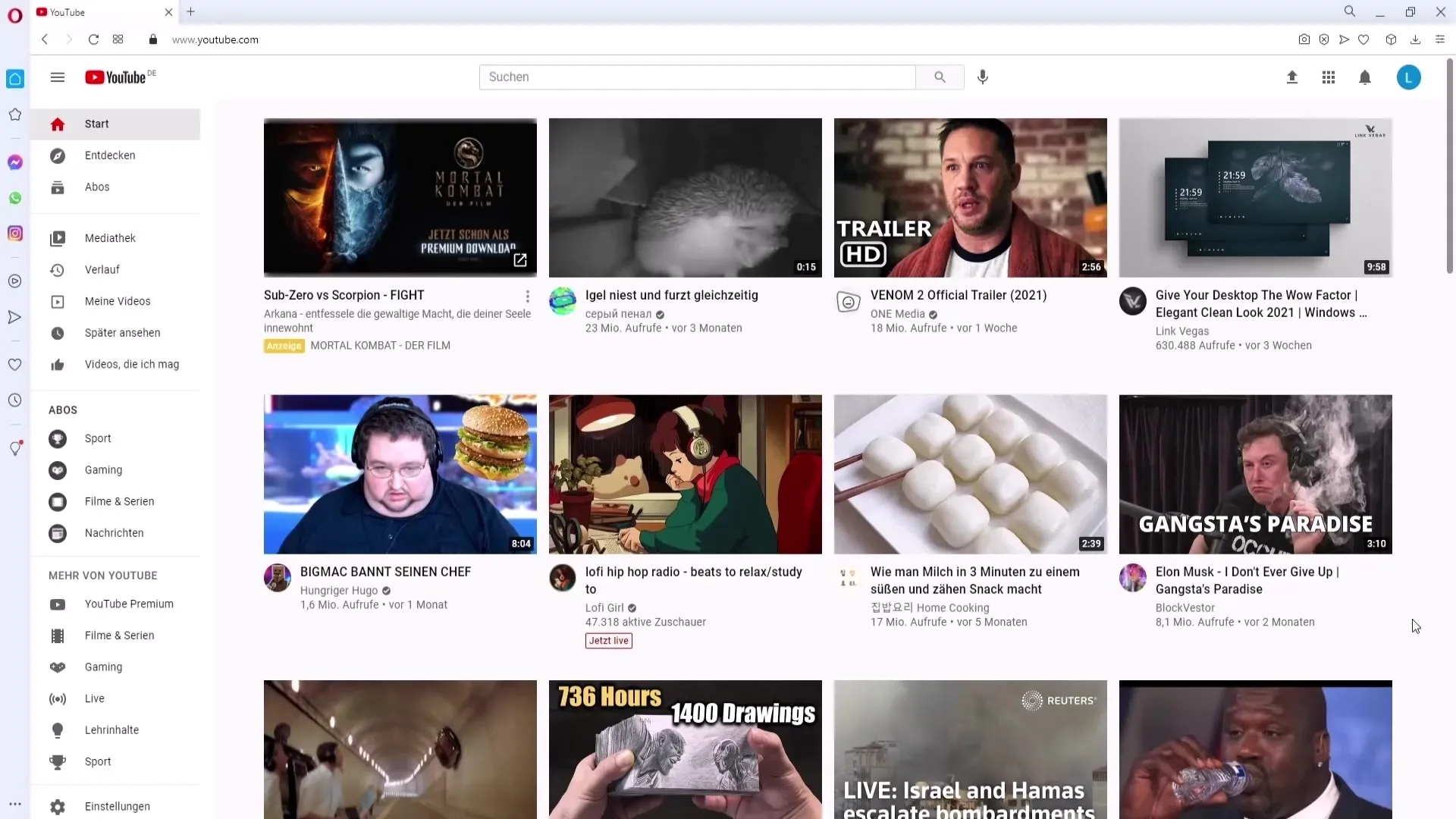Open Live in Mehr von YouTube
1456x819 pixels.
115,699
